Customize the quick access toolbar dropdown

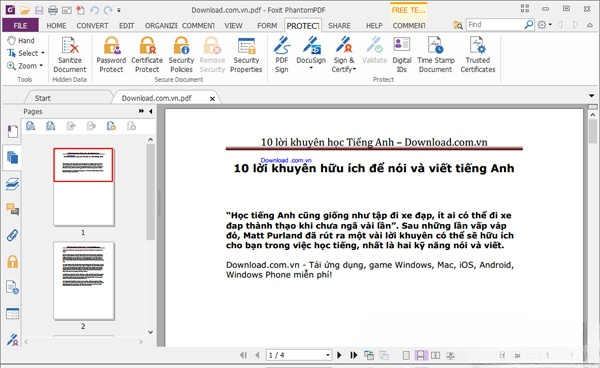pos(119,10)
